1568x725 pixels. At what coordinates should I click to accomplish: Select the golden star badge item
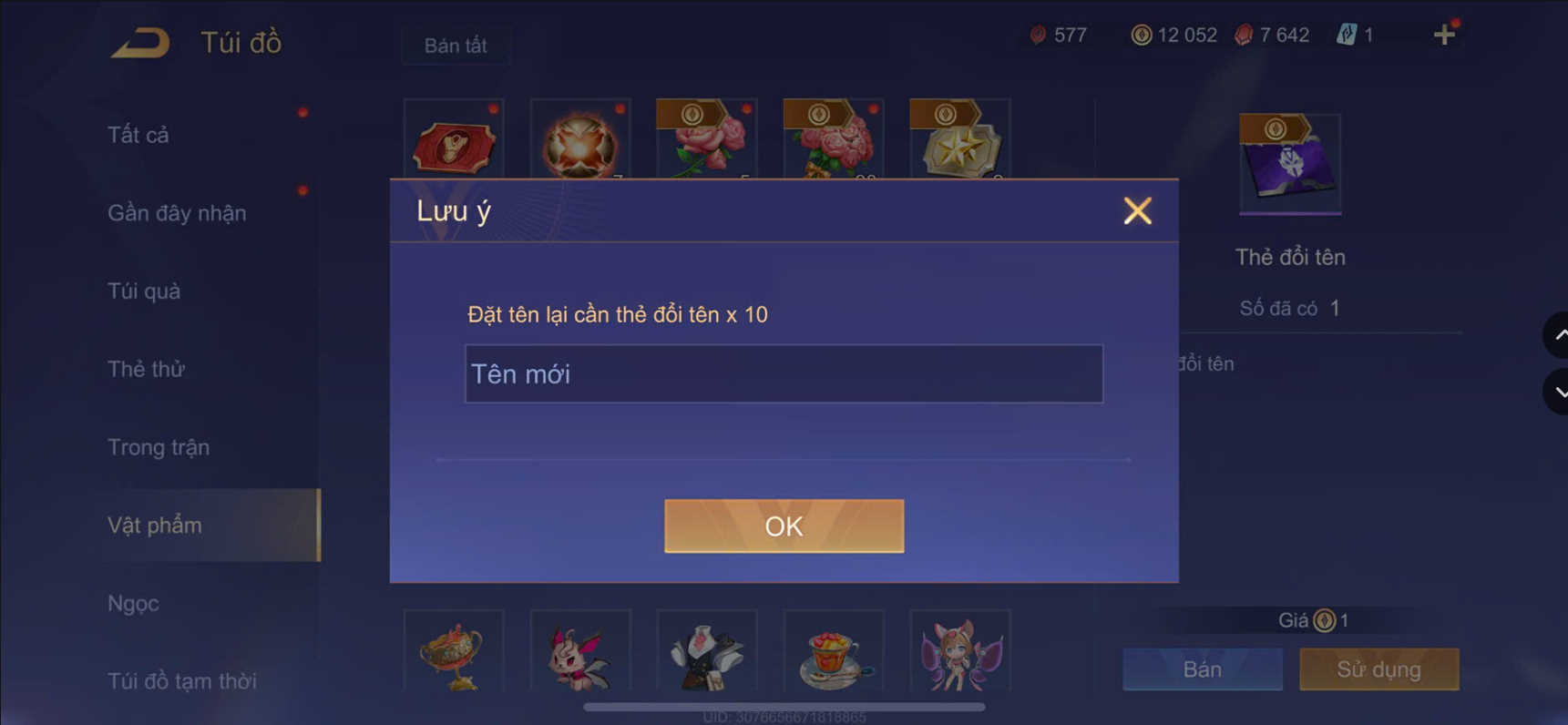pyautogui.click(x=960, y=141)
